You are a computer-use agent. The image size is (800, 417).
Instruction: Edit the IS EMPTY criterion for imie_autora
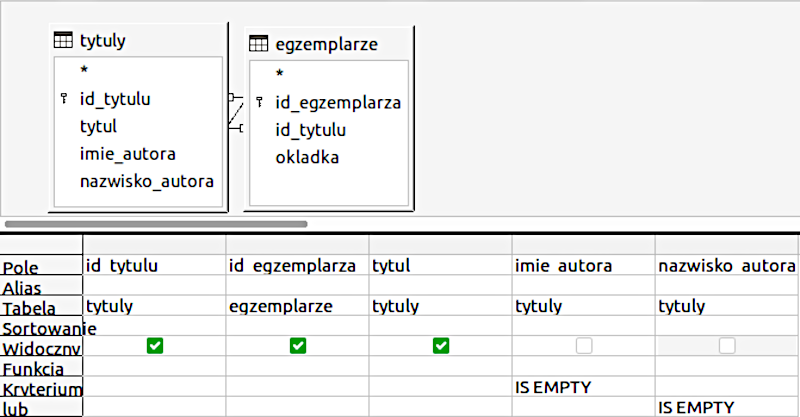click(584, 387)
